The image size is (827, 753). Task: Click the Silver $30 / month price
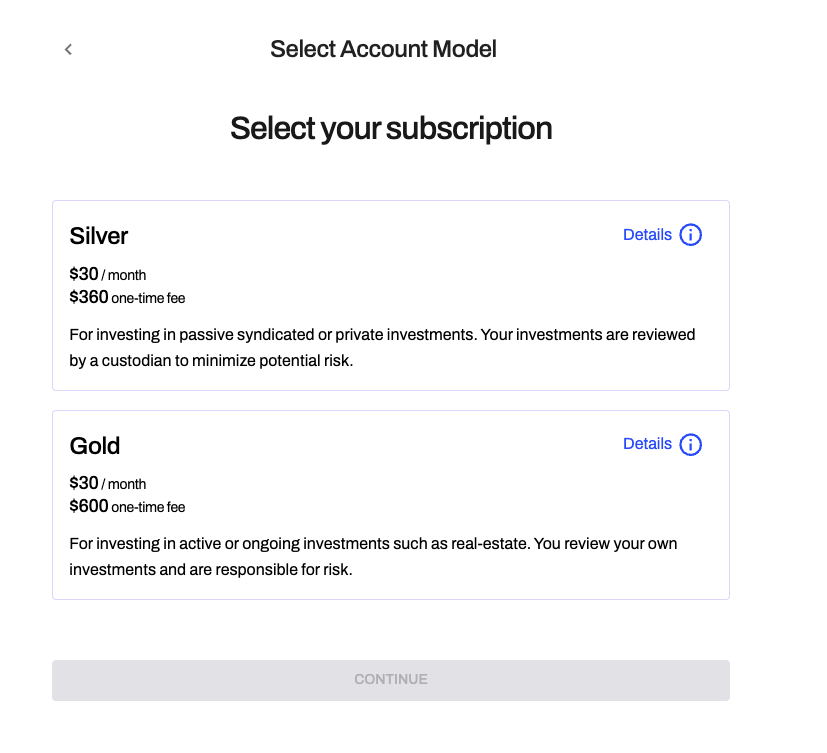click(107, 274)
